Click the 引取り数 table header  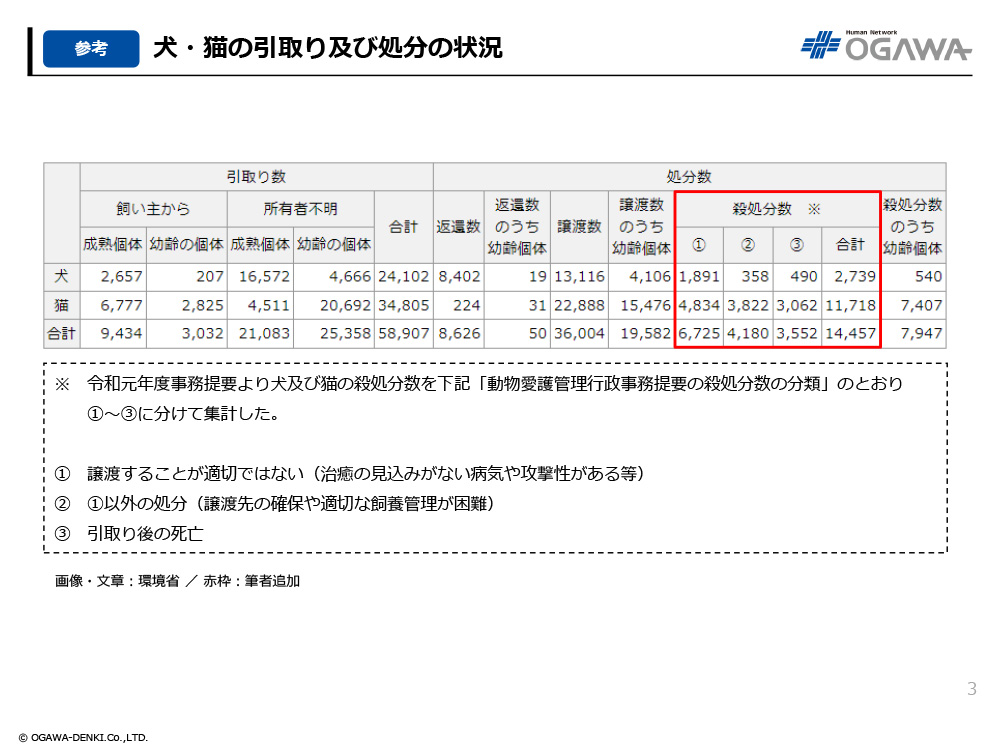click(256, 176)
